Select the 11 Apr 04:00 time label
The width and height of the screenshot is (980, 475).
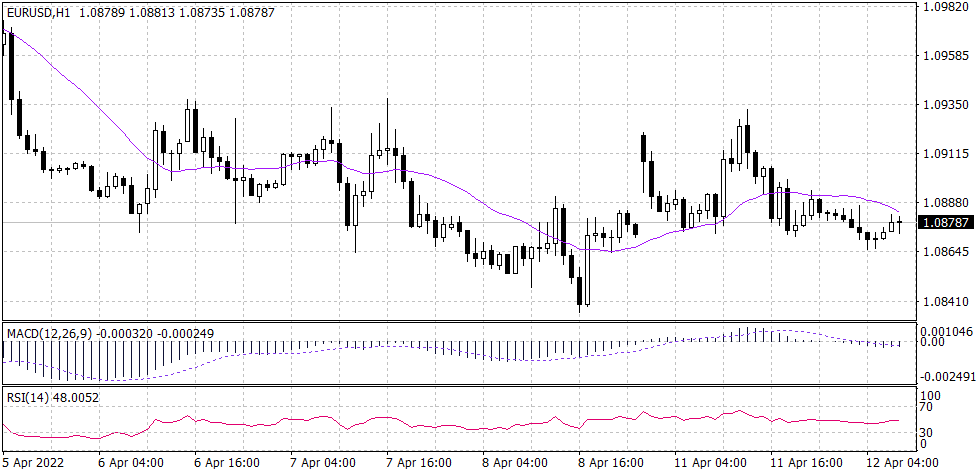pyautogui.click(x=711, y=464)
